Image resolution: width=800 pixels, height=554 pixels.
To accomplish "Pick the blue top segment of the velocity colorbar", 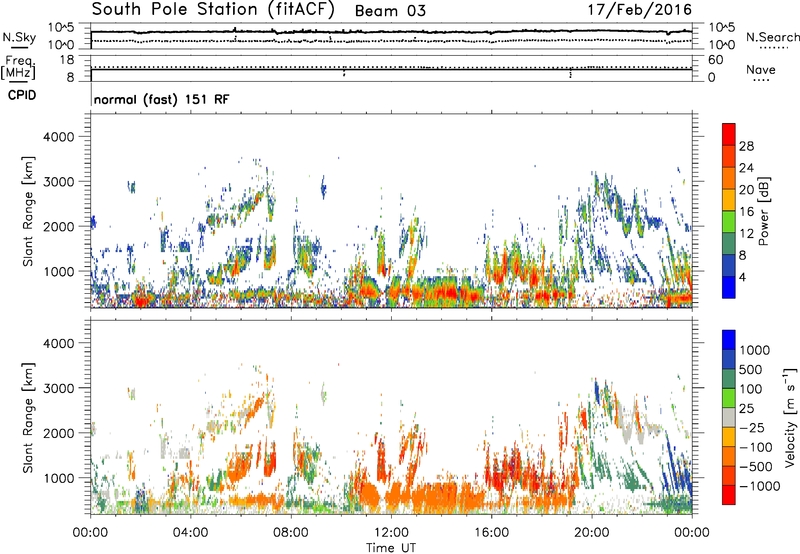I will [729, 340].
